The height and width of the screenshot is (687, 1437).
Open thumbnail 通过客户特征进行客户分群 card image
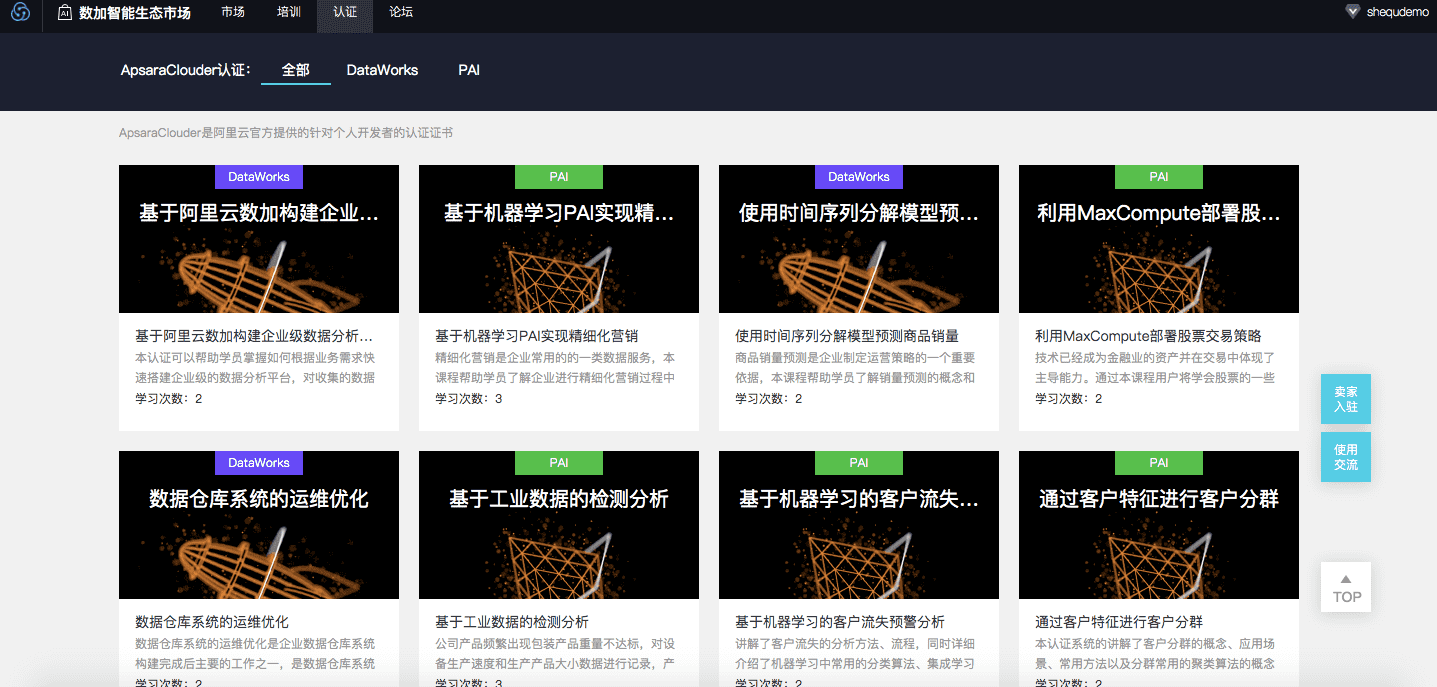pyautogui.click(x=1159, y=525)
